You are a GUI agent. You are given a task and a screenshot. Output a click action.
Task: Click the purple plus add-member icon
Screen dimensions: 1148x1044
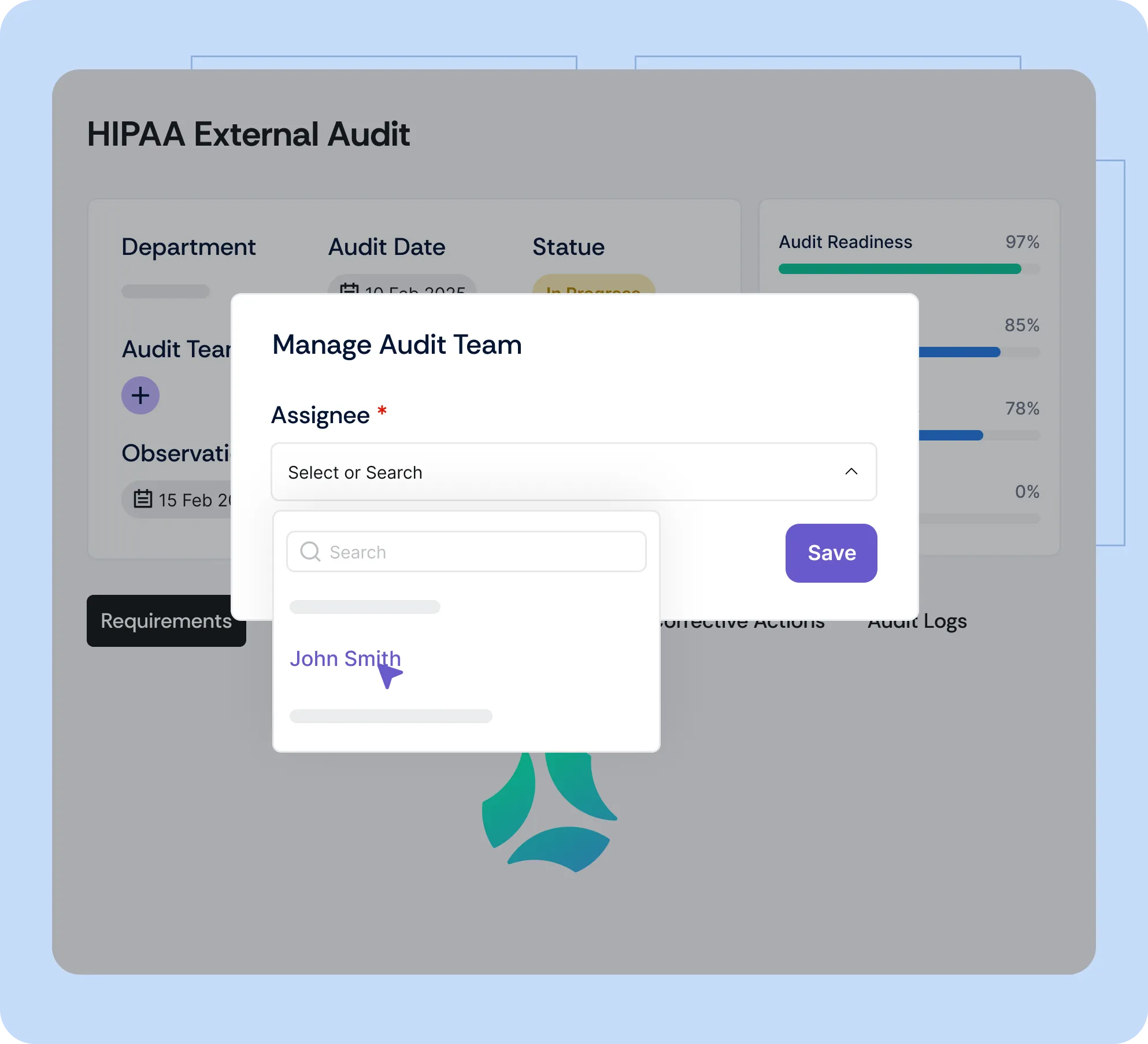coord(140,395)
